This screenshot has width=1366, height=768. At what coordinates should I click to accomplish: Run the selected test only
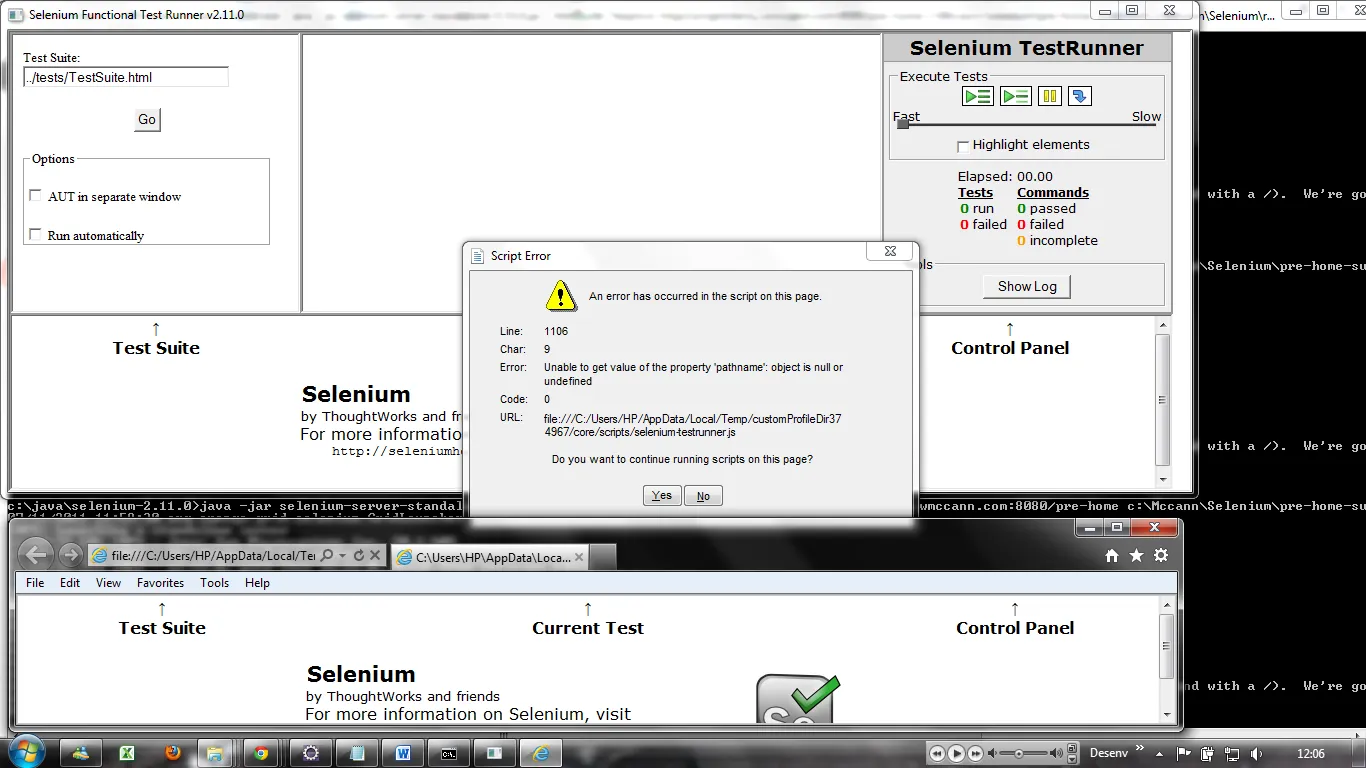[1016, 96]
